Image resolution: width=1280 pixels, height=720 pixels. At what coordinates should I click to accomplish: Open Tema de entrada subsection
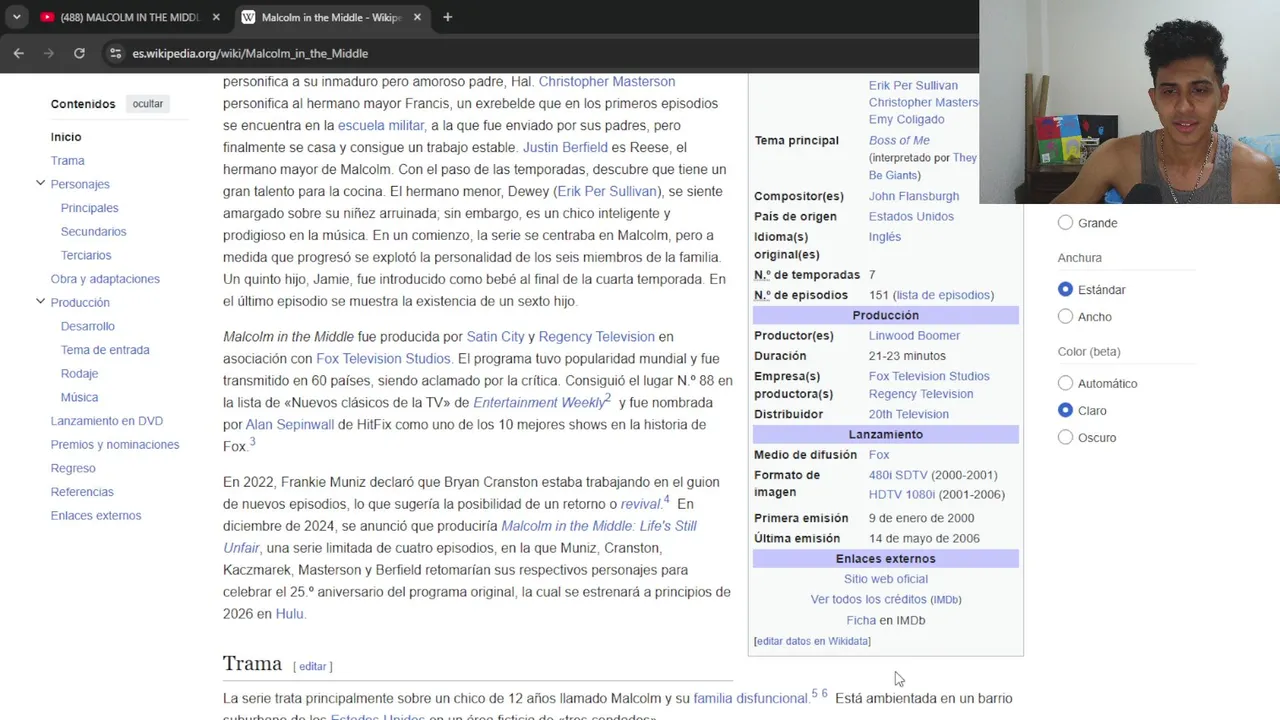105,350
